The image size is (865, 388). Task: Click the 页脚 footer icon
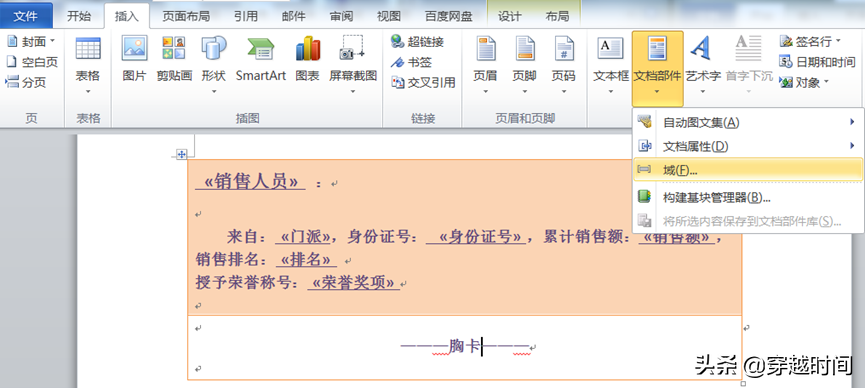(x=525, y=49)
